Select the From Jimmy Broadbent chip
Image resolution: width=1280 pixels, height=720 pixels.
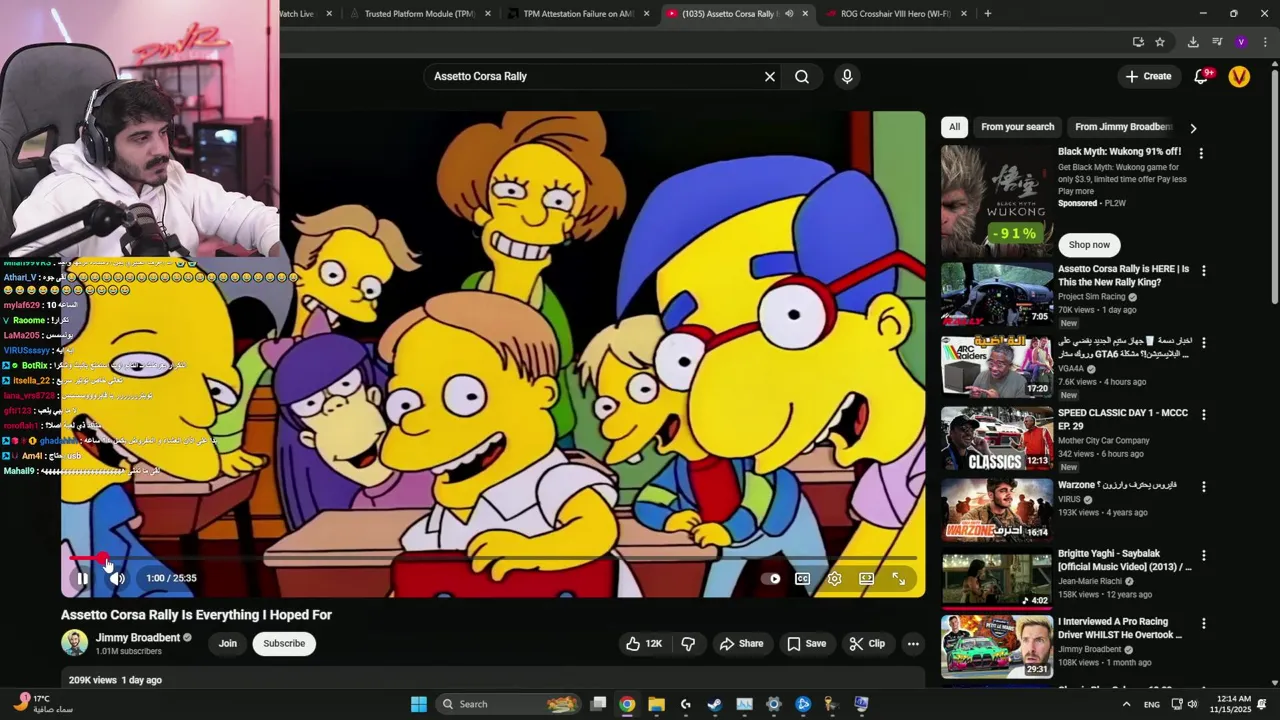pyautogui.click(x=1122, y=127)
